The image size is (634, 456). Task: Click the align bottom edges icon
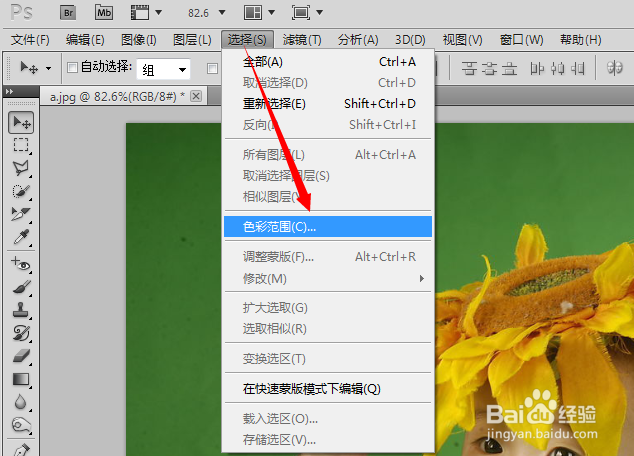(509, 68)
